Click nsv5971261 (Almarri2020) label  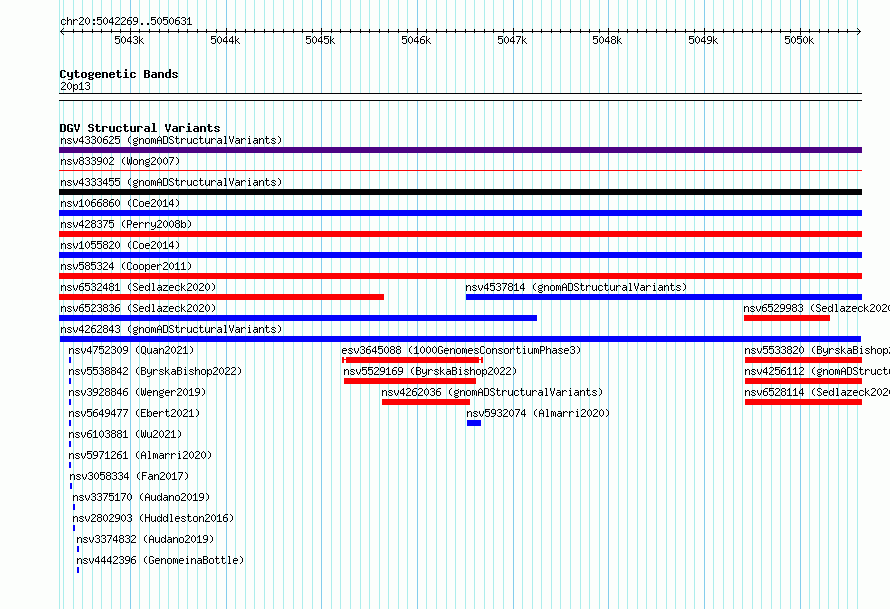140,455
